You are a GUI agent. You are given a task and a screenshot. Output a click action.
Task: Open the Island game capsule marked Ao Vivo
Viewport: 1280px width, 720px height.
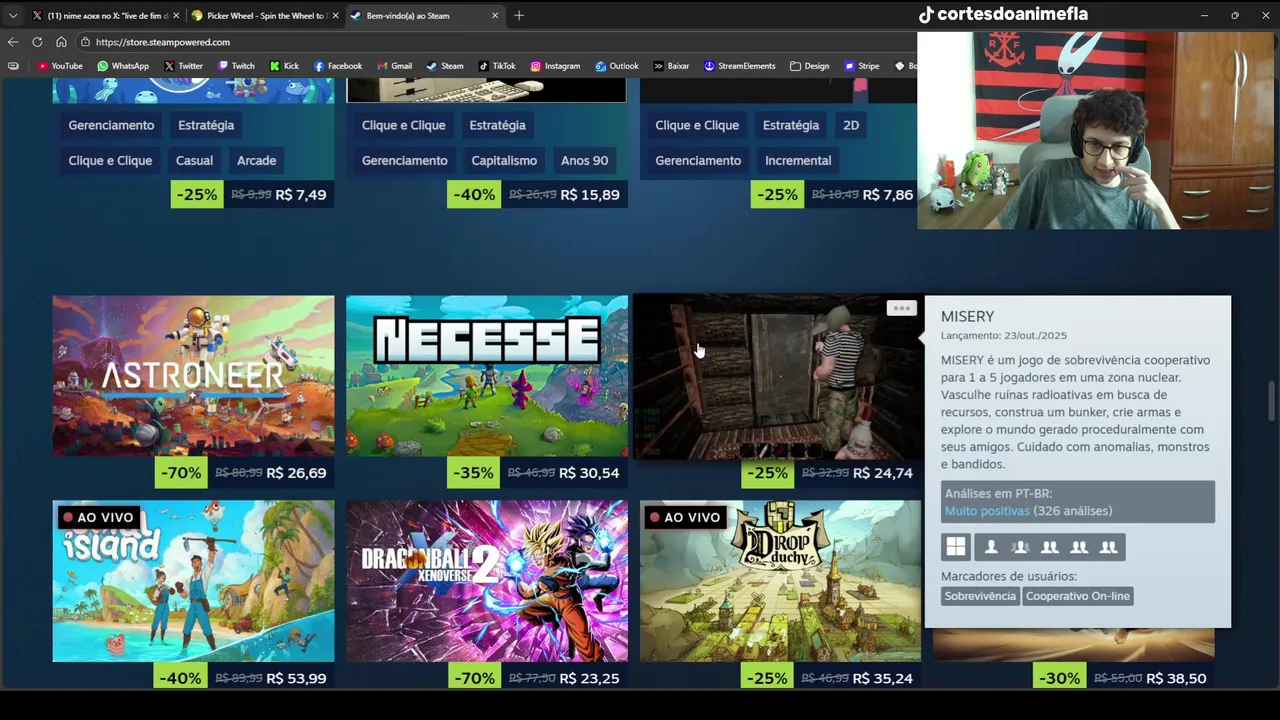pos(193,581)
